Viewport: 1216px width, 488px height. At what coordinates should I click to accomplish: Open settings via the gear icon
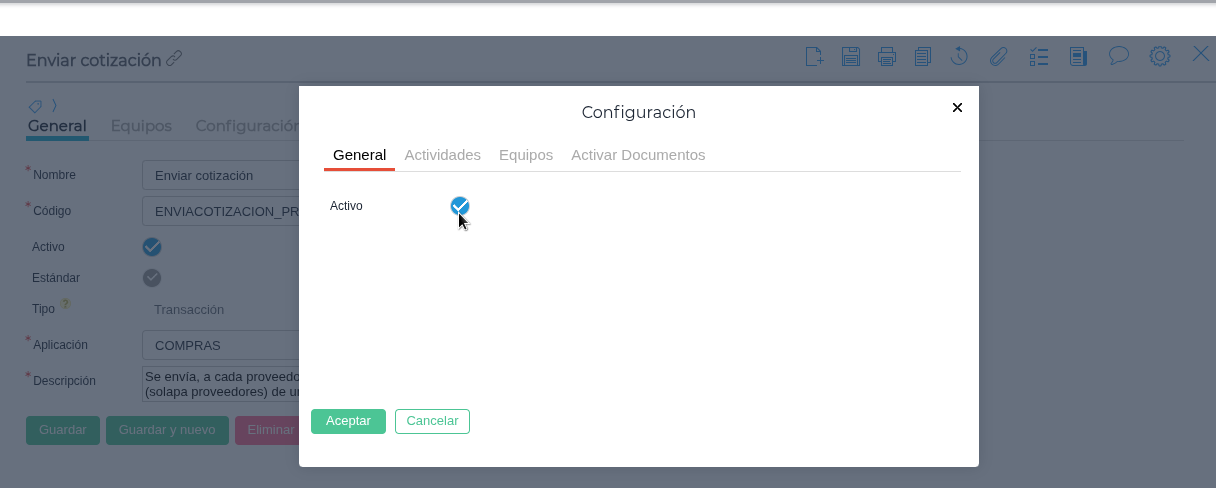(x=1159, y=56)
